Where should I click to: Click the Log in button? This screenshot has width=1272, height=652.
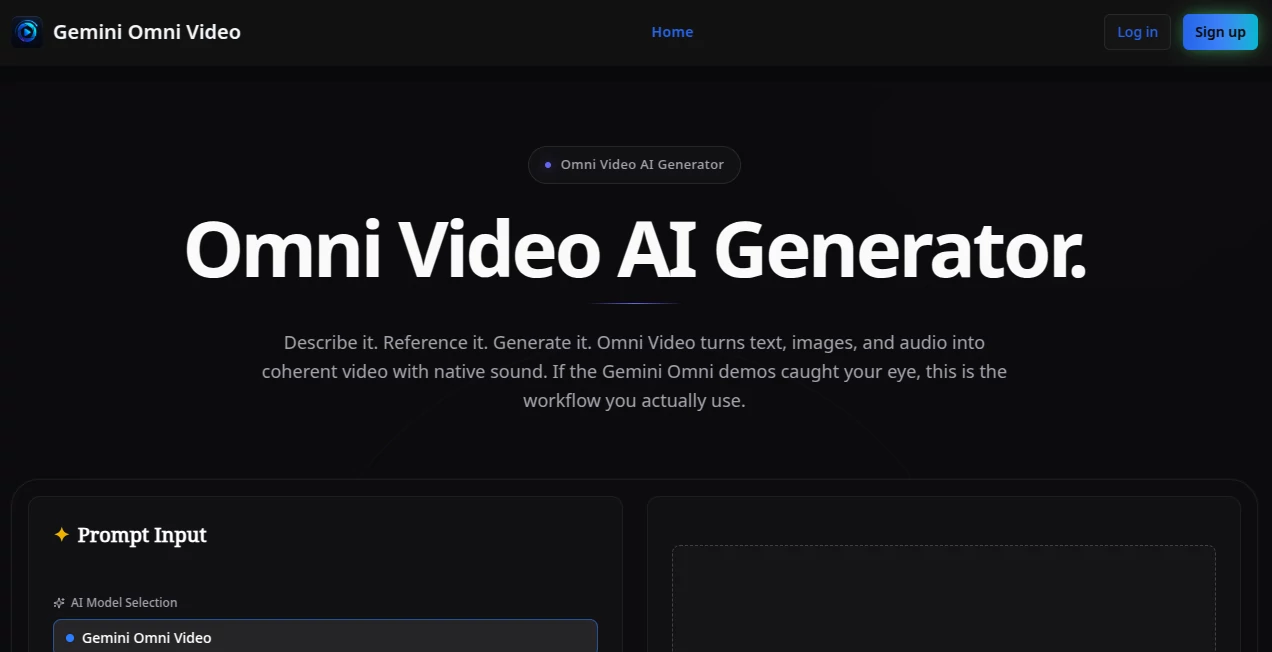coord(1137,32)
